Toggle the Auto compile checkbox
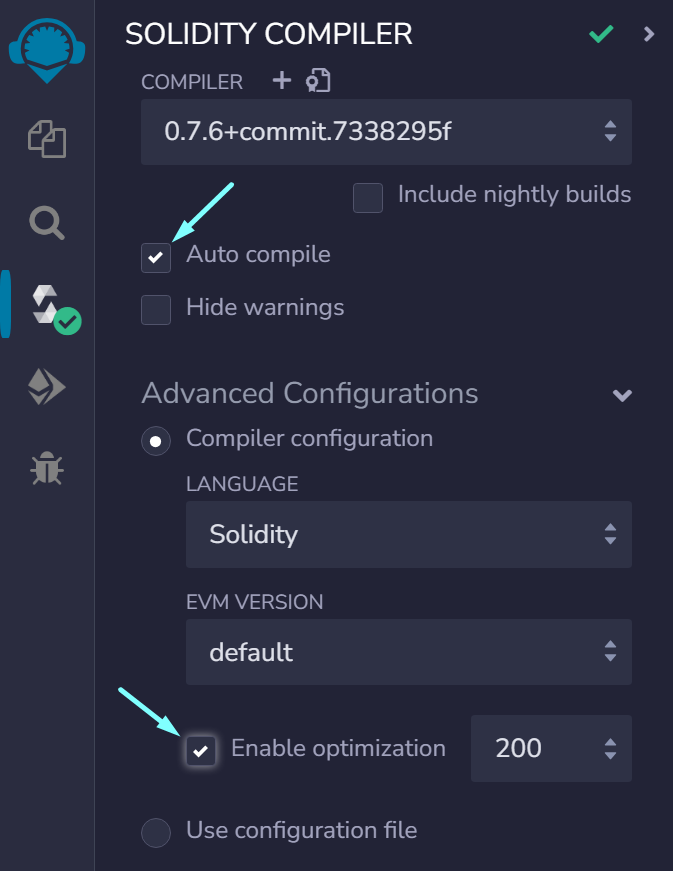The image size is (673, 871). click(155, 257)
